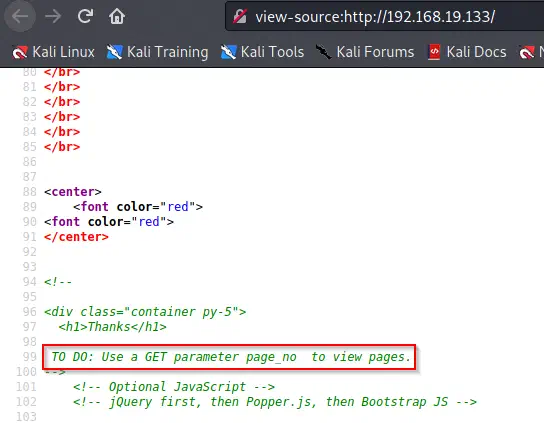This screenshot has height=423, width=544.
Task: Click the partially visible last bookmark icon
Action: tap(527, 52)
